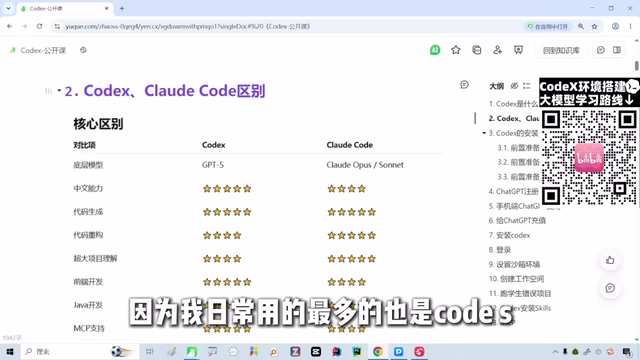Image resolution: width=640 pixels, height=360 pixels.
Task: Jump to outline item 11. 跑学生错误项目
Action: coord(520,293)
